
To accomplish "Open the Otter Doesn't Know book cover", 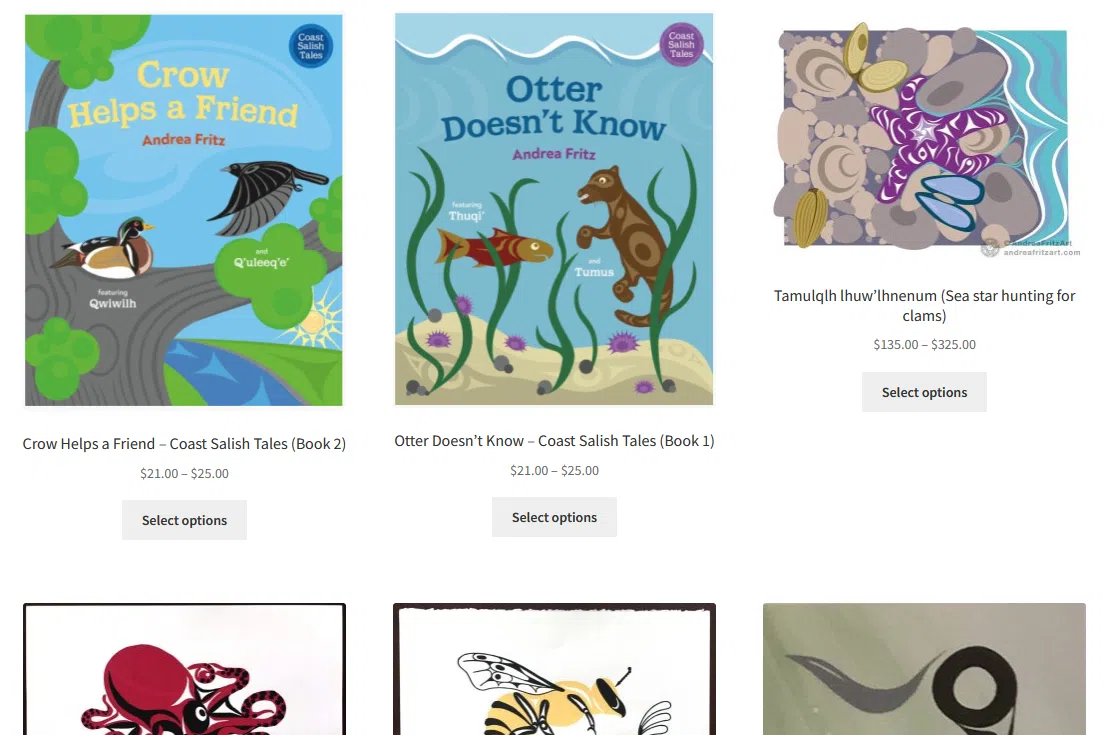I will (554, 208).
